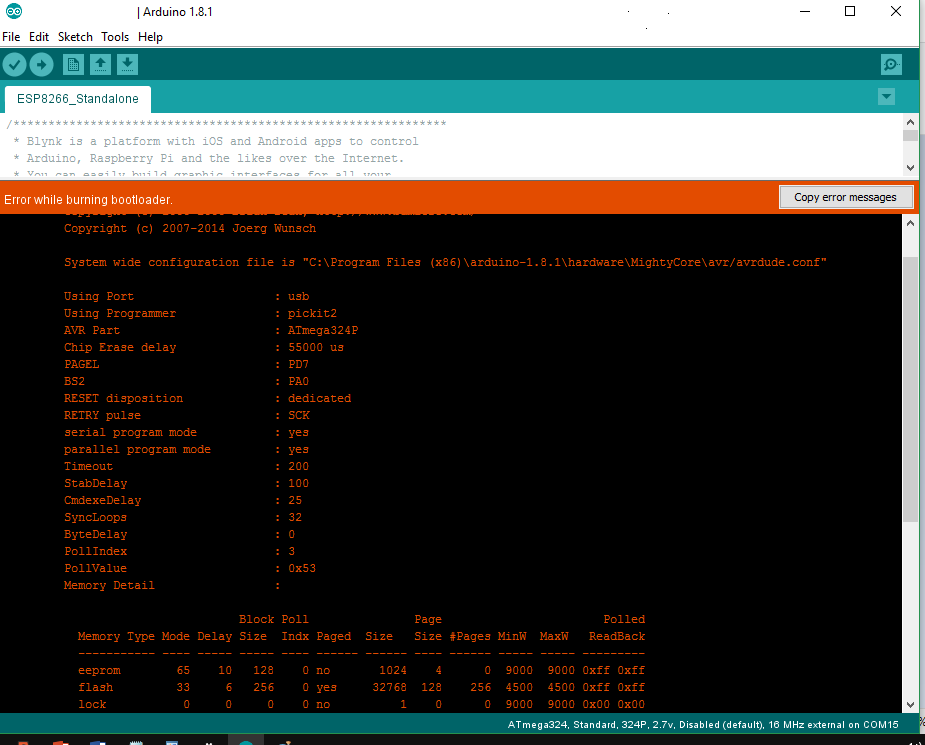
Task: Click the 'Chip Erase delay' line
Action: point(204,347)
